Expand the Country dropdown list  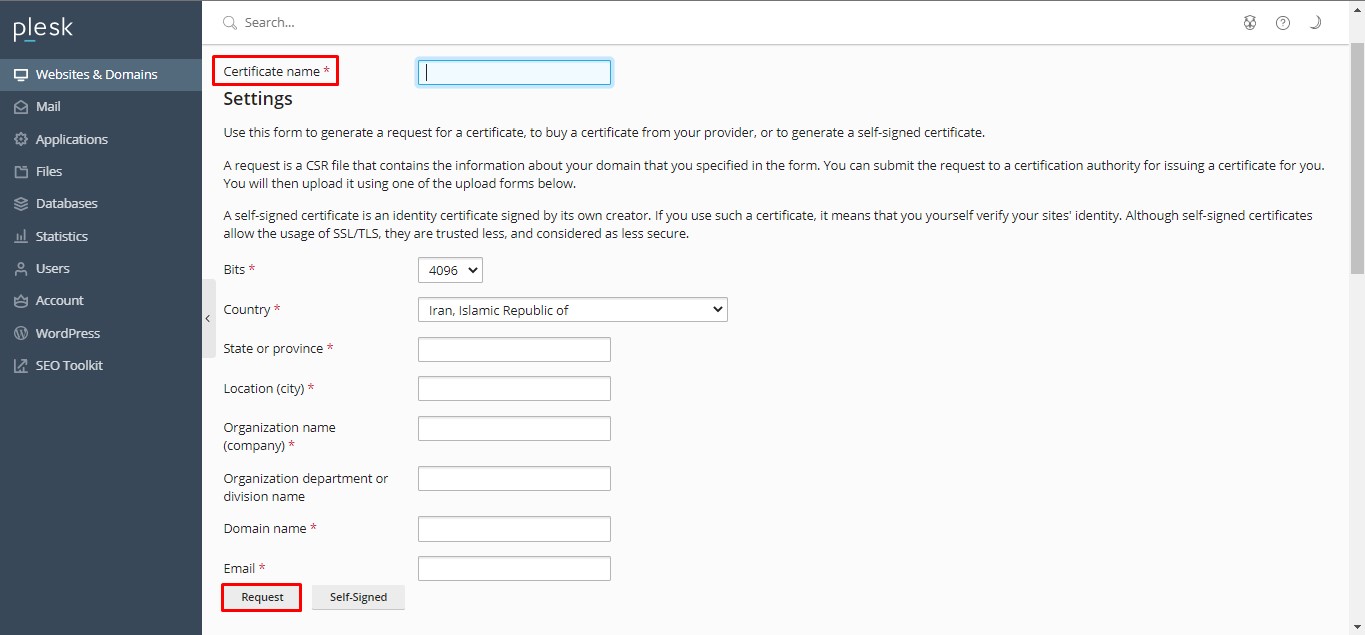[x=572, y=310]
